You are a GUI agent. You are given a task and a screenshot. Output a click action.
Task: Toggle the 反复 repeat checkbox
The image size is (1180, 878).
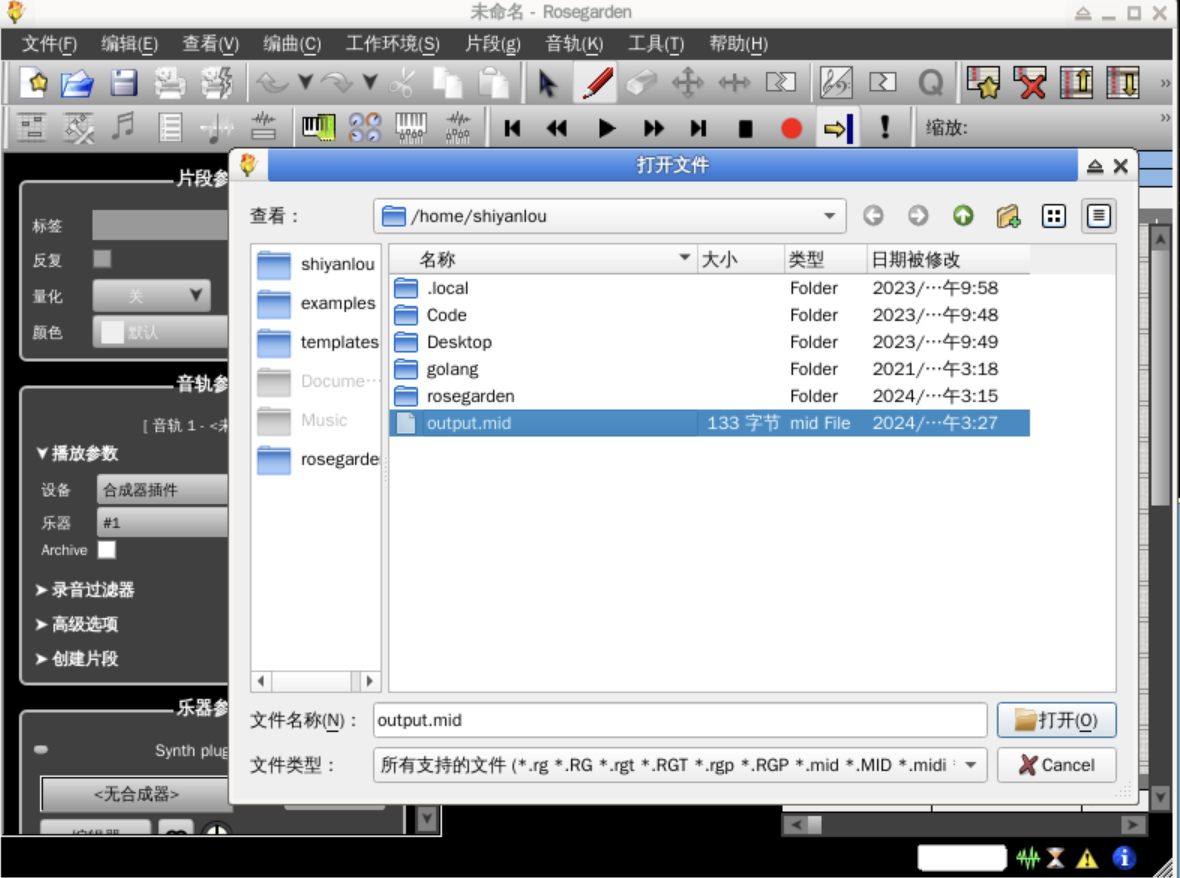coord(102,259)
